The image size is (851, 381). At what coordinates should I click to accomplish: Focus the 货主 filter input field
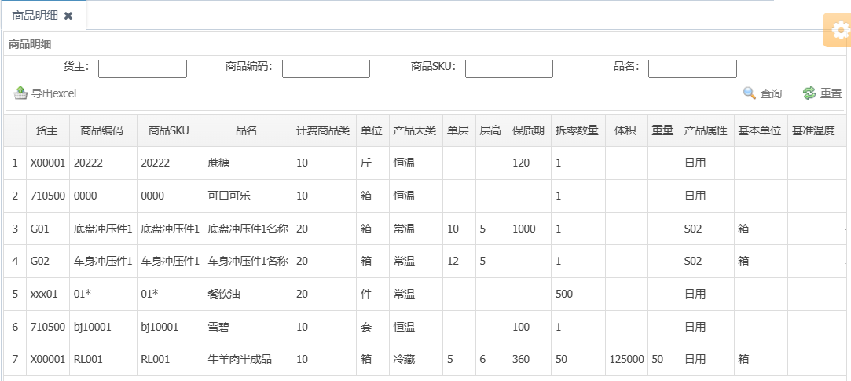142,67
